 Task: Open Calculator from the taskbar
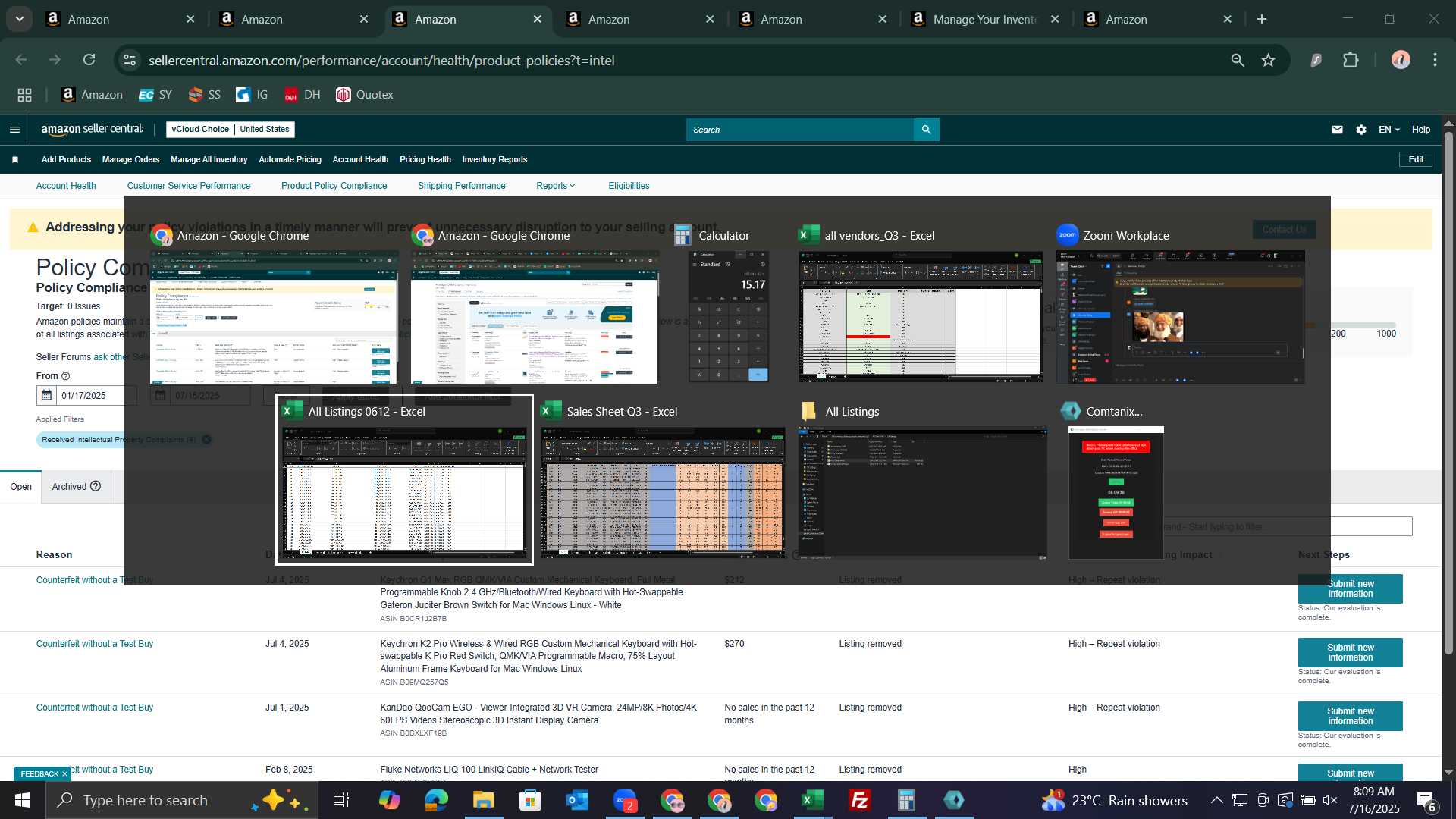906,800
